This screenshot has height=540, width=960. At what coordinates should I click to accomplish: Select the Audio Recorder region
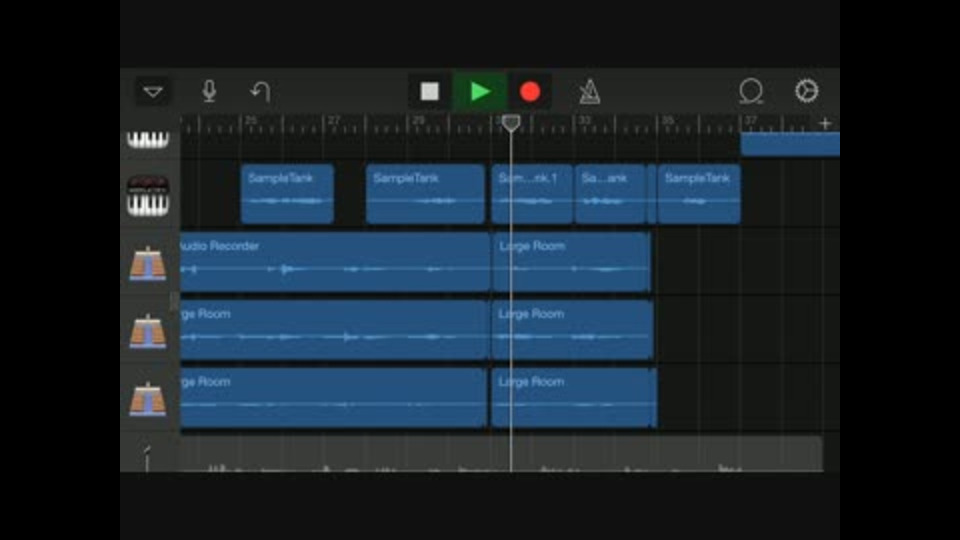click(x=335, y=261)
